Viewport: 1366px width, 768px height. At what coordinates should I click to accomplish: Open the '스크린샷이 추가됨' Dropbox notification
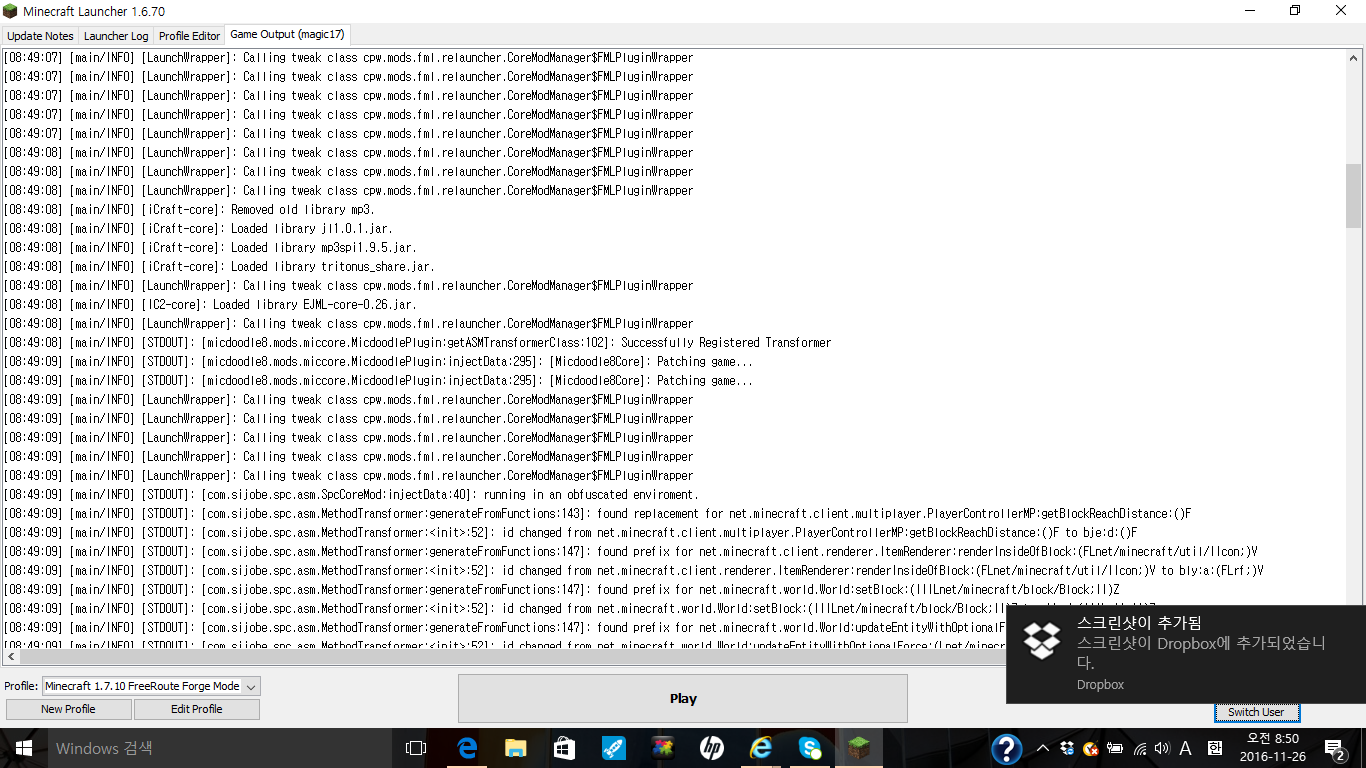point(1186,654)
